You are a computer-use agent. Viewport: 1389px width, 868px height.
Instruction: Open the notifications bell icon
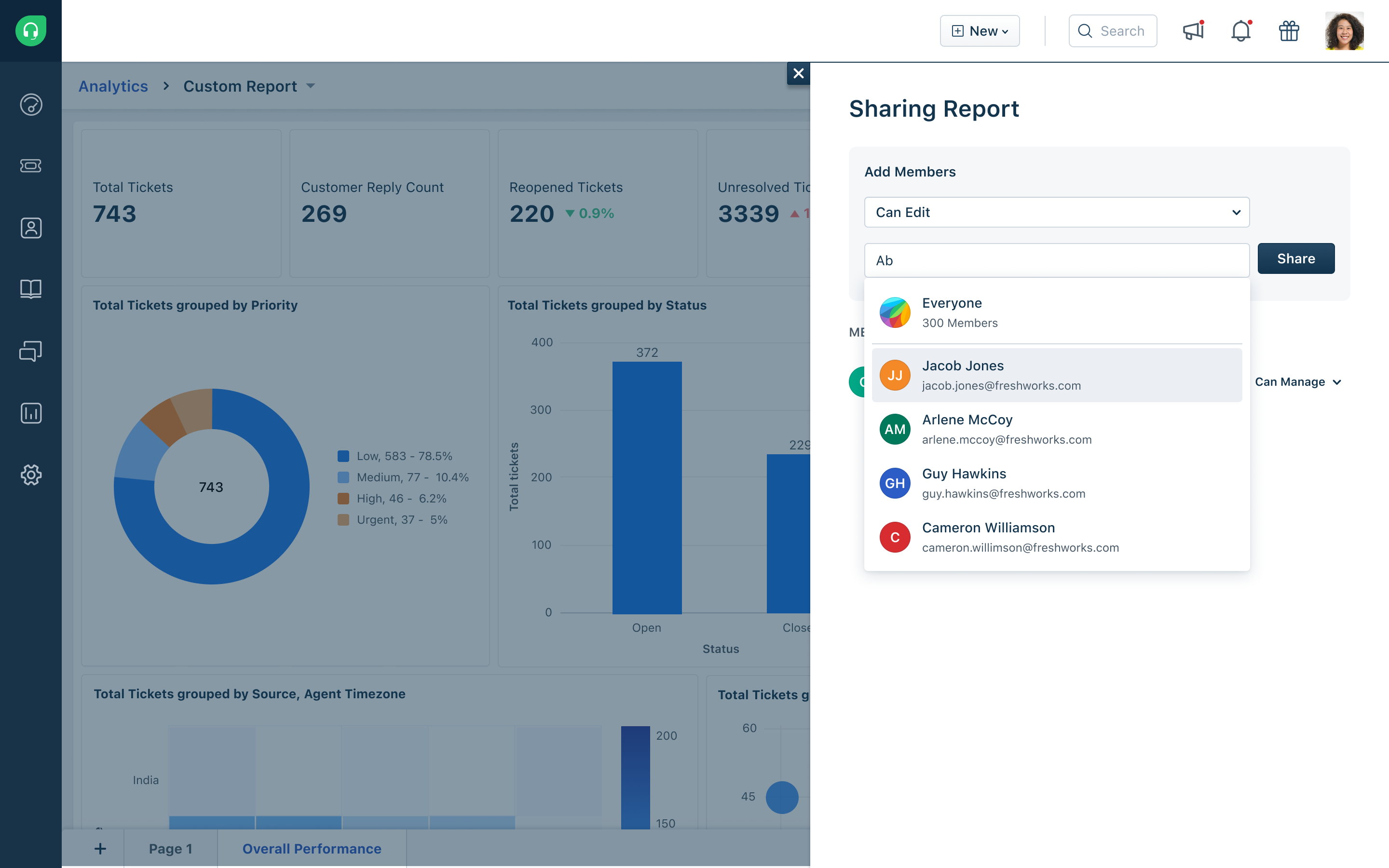[1240, 30]
